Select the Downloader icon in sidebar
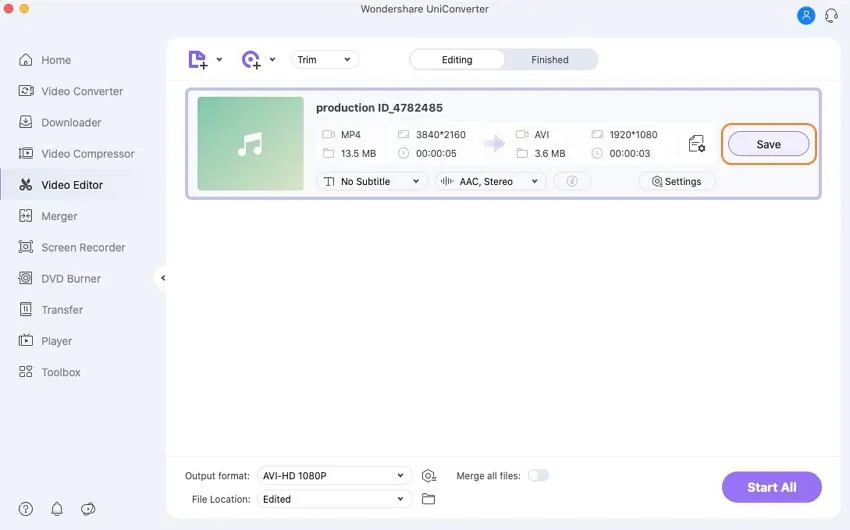 click(x=25, y=122)
